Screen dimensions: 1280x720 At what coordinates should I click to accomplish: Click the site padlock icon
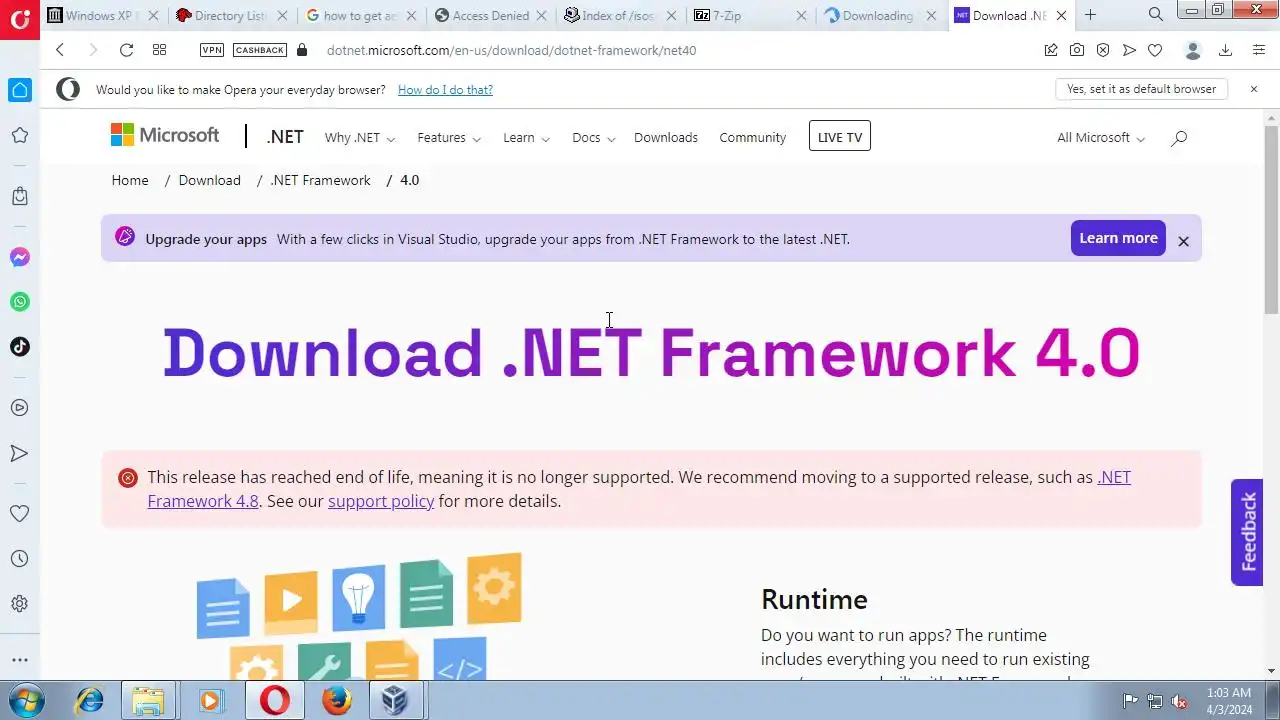303,50
